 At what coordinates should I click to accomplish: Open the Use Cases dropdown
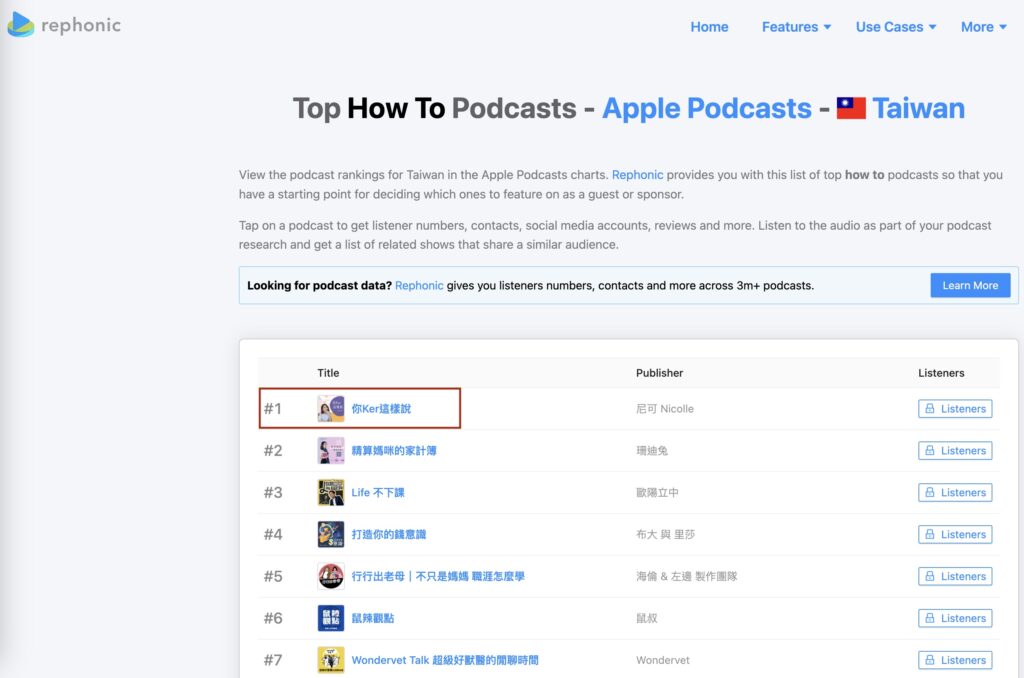[x=895, y=27]
